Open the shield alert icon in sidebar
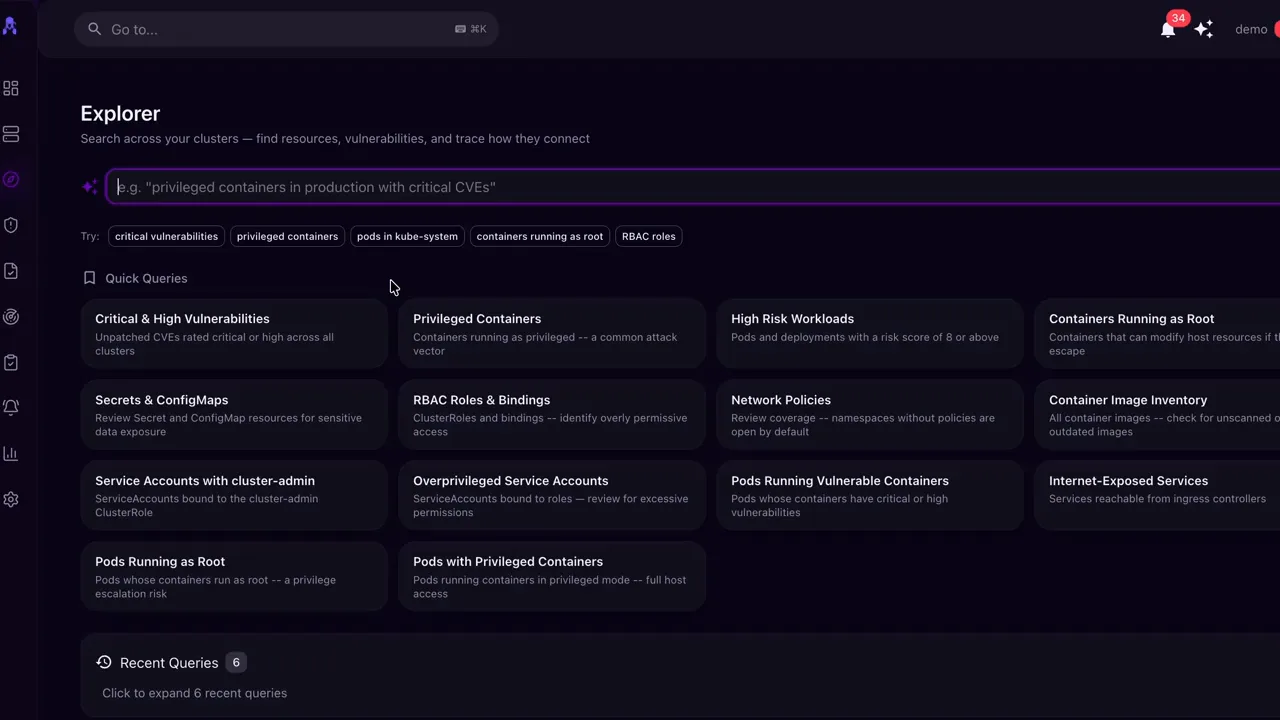The height and width of the screenshot is (720, 1280). click(x=11, y=225)
